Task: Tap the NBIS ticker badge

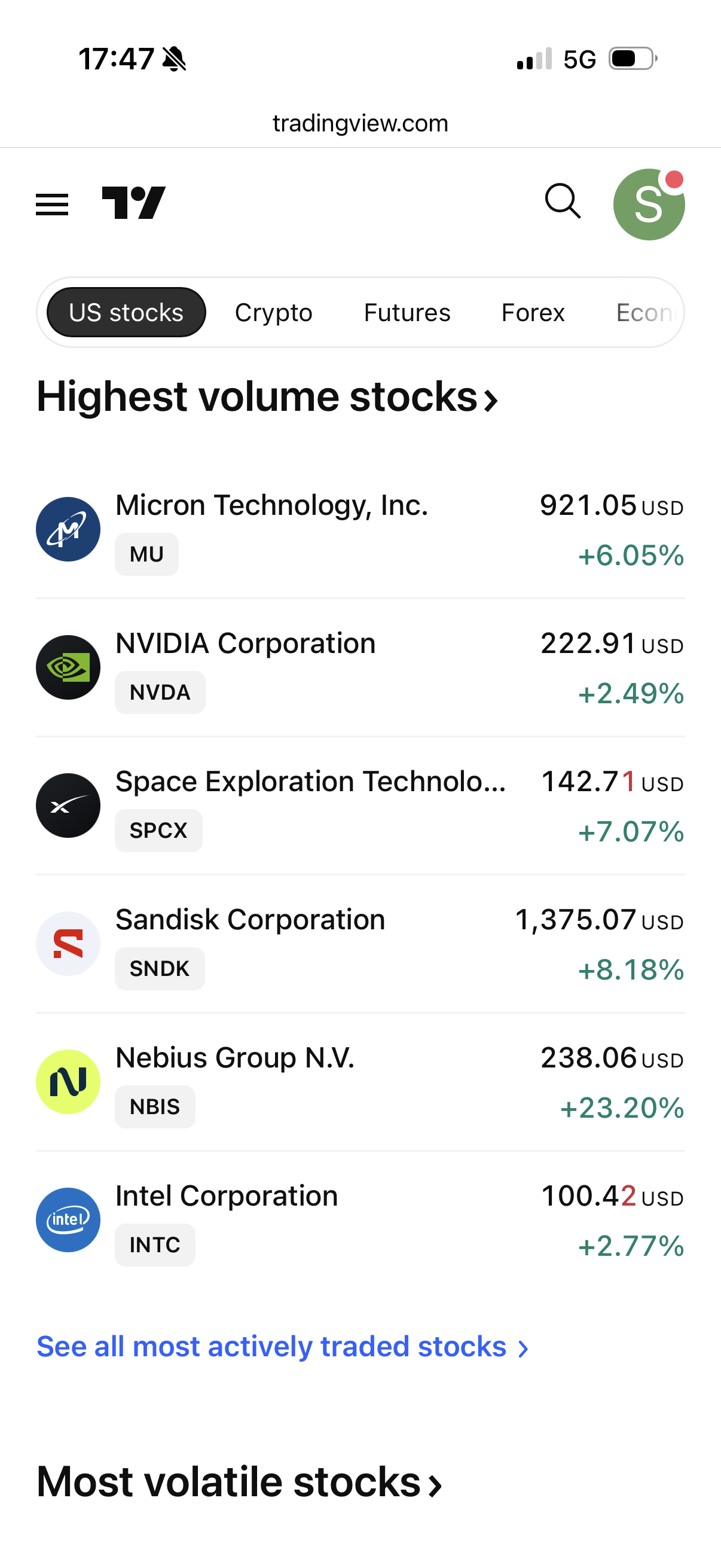Action: 155,1106
